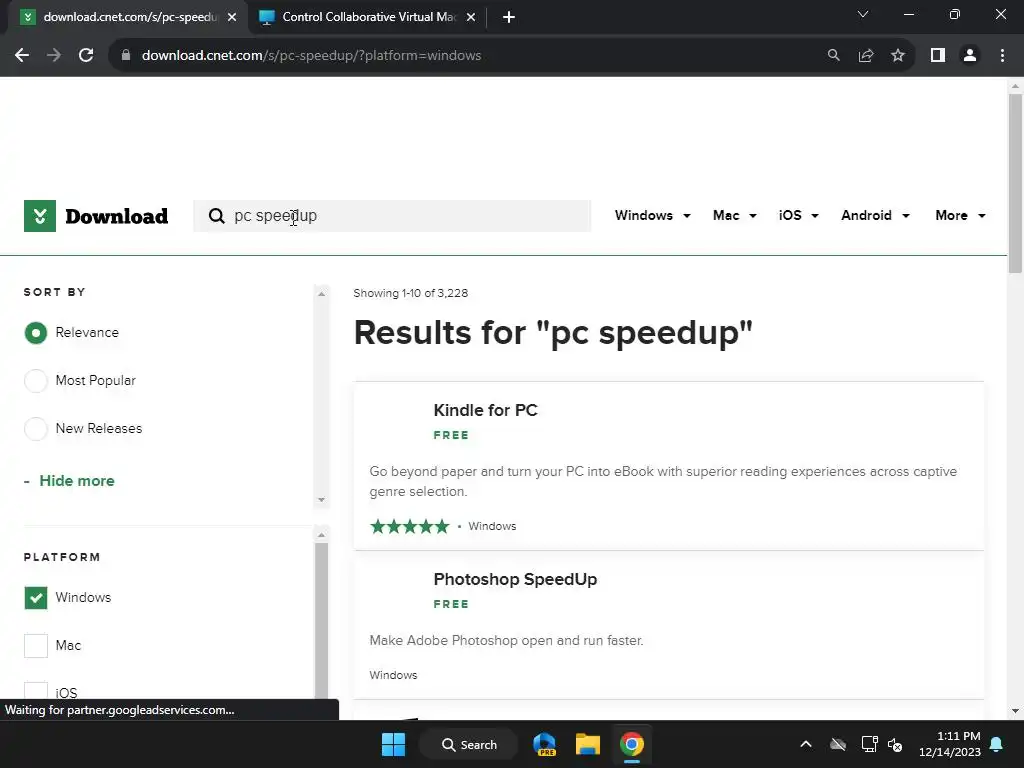Sort results by New Releases
Image resolution: width=1024 pixels, height=768 pixels.
click(35, 429)
